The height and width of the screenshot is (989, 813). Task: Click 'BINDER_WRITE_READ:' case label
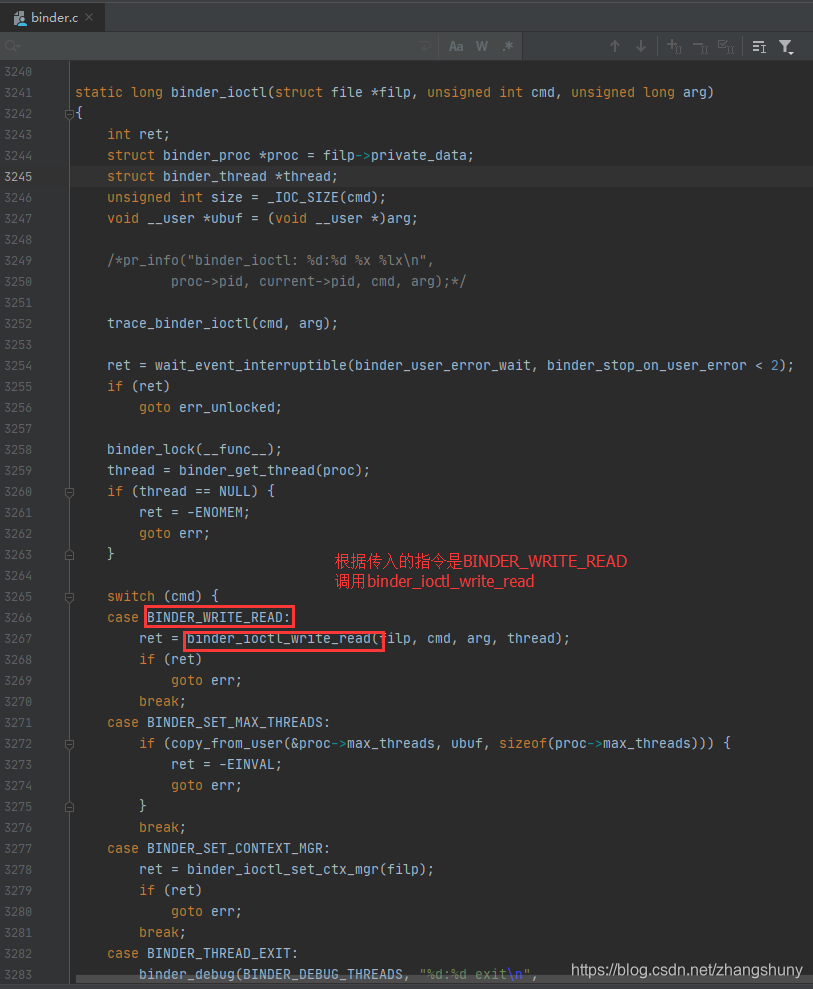pyautogui.click(x=219, y=617)
